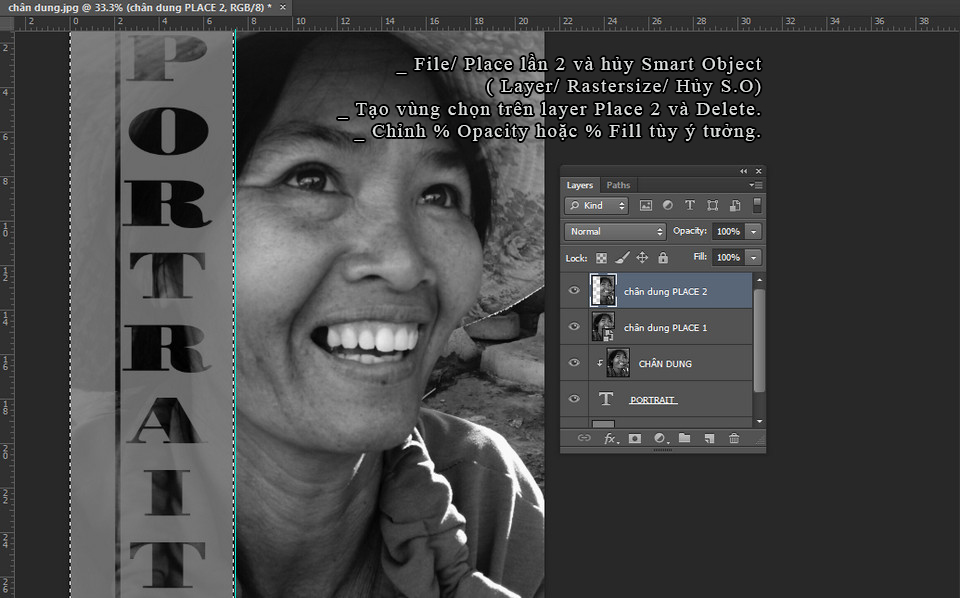960x598 pixels.
Task: Filter layers by pixel layers icon
Action: (x=645, y=206)
